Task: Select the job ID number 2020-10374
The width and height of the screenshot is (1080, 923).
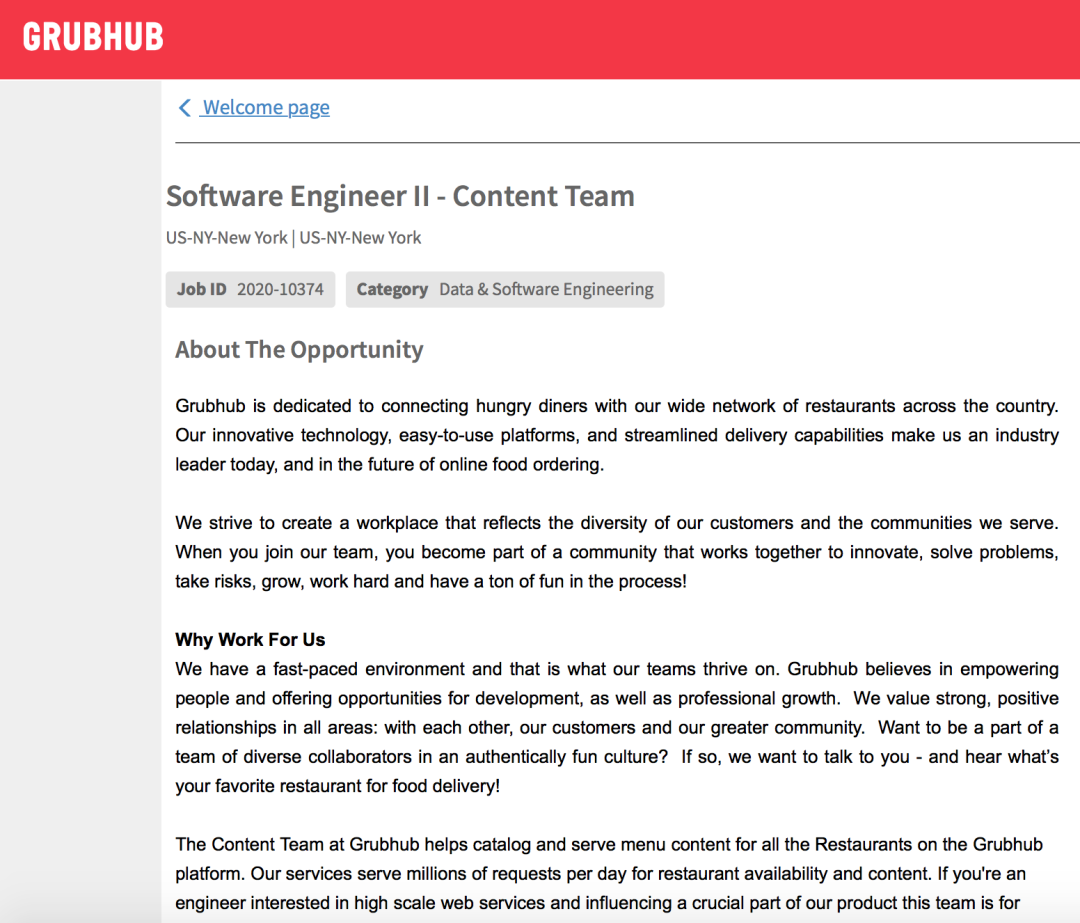Action: tap(280, 290)
